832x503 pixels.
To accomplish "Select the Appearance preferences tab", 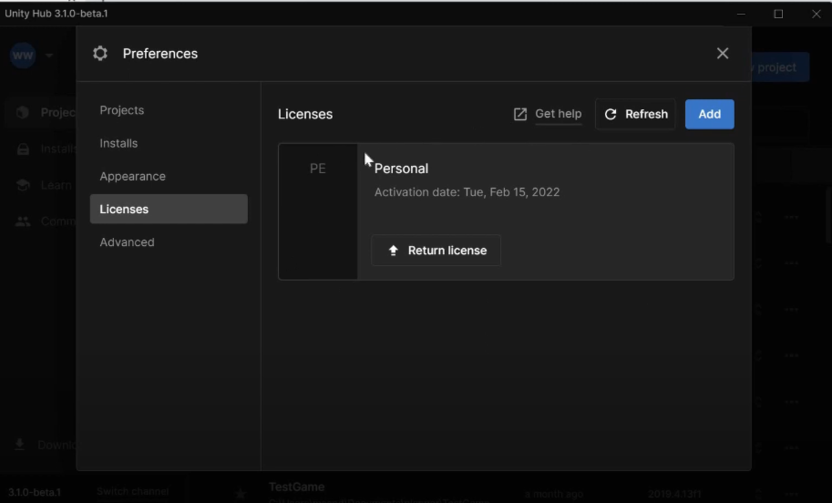I will click(x=133, y=176).
